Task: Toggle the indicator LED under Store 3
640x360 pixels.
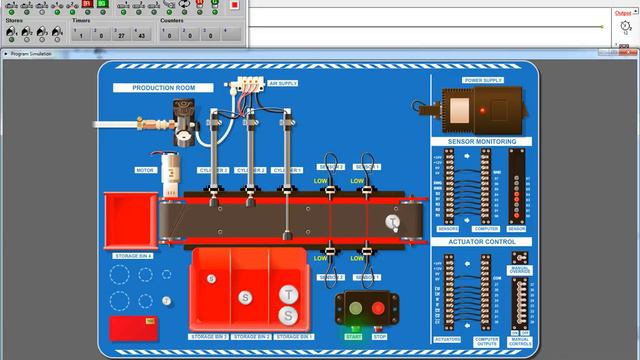Action: 42,40
